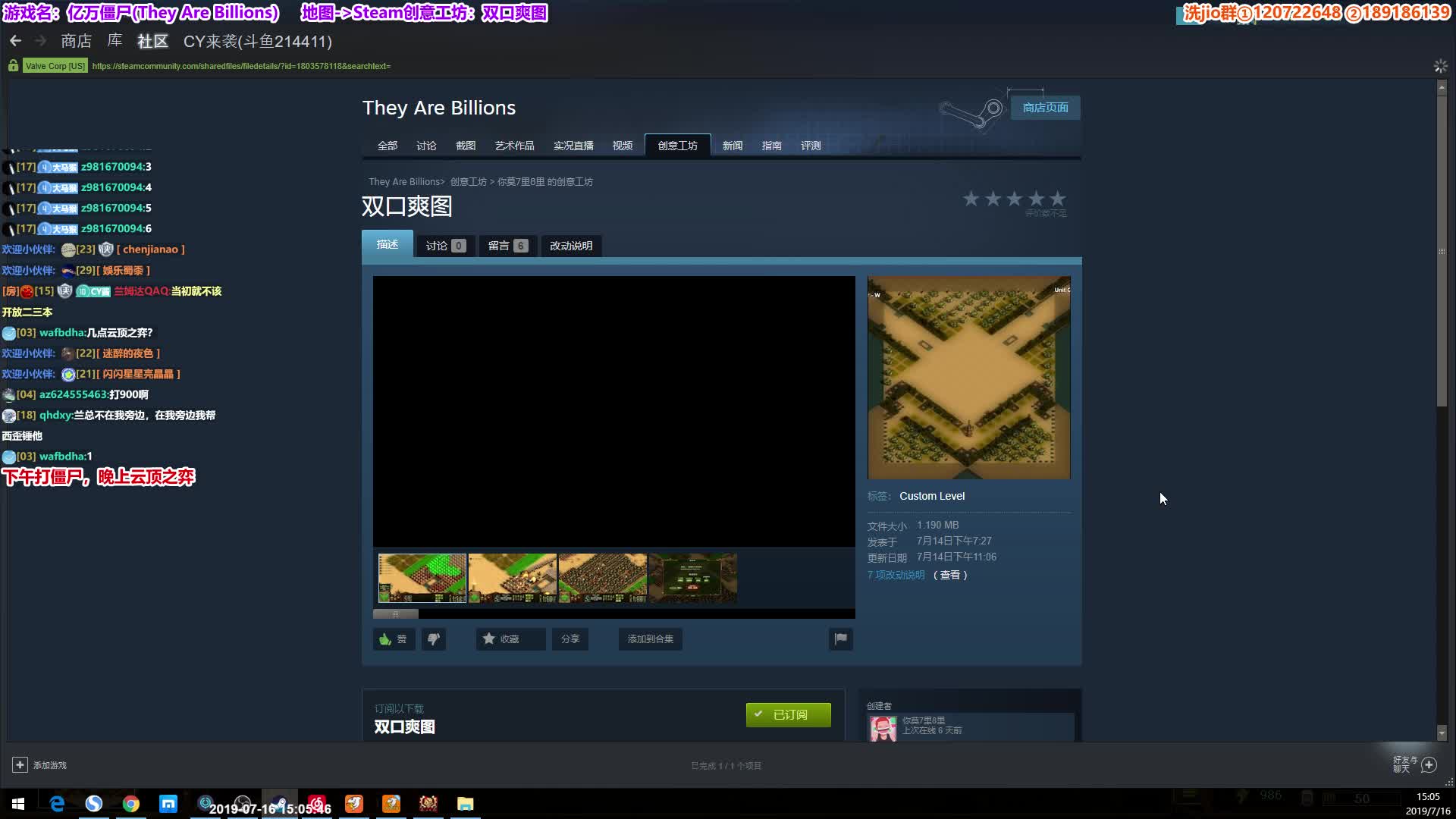Click the 创意工坊 breadcrumb link
Screen dimensions: 1456x819
(469, 182)
